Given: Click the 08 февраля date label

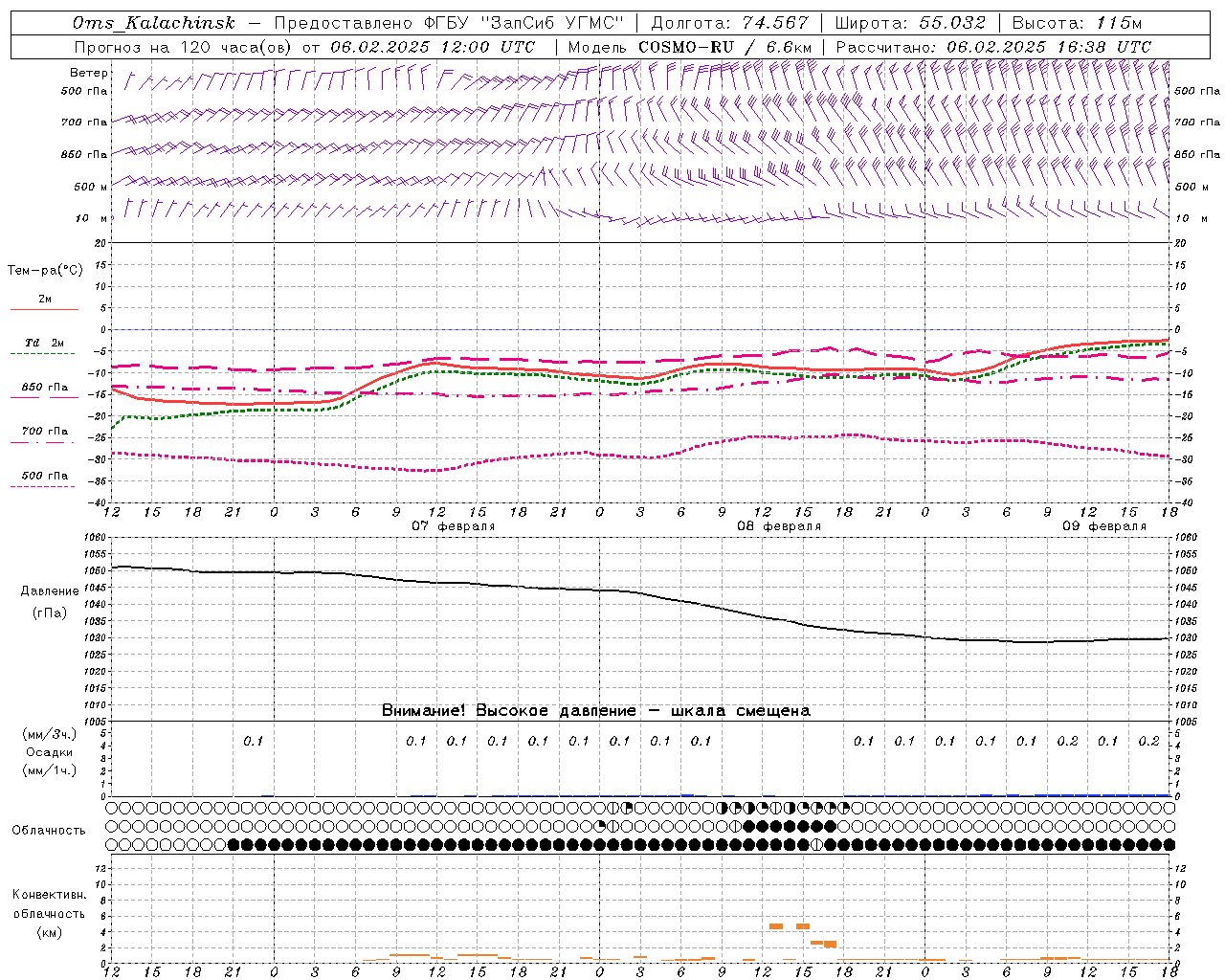Looking at the screenshot, I should point(779,526).
